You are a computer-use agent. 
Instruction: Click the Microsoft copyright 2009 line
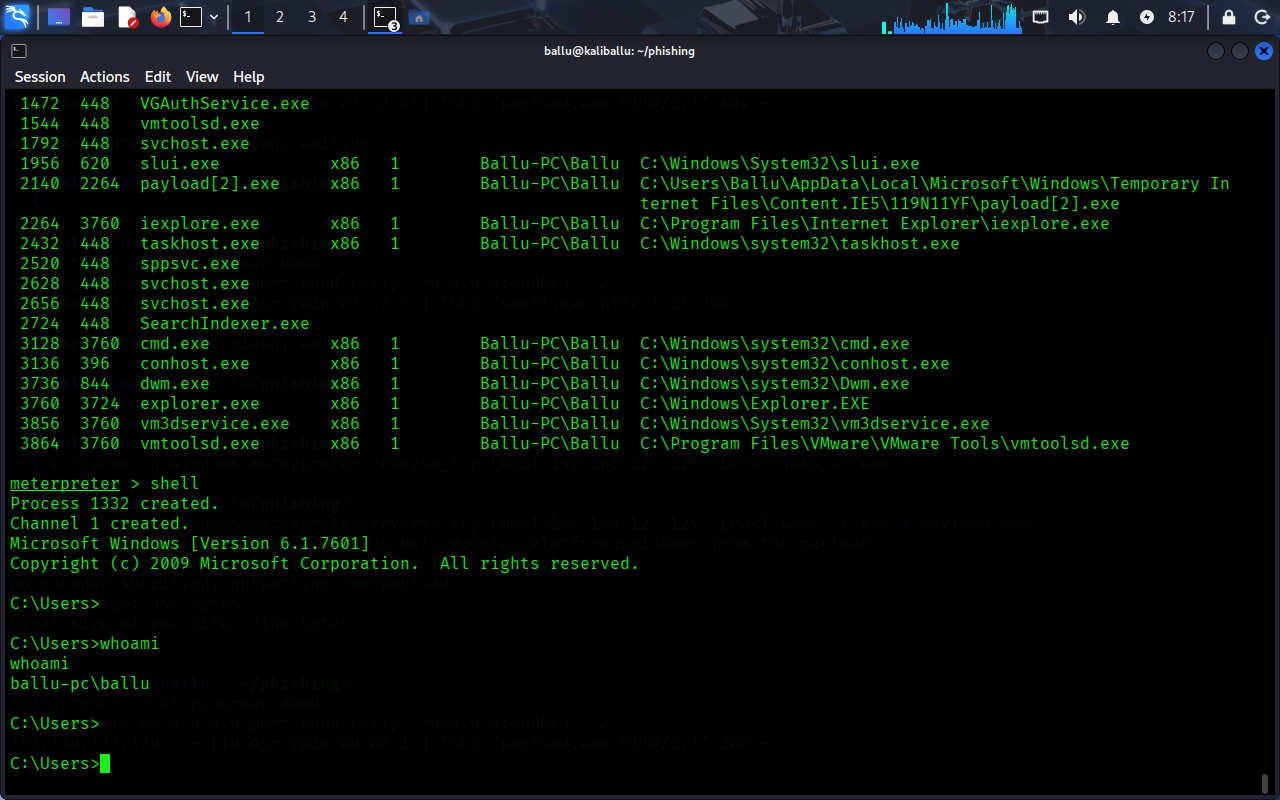click(x=325, y=564)
